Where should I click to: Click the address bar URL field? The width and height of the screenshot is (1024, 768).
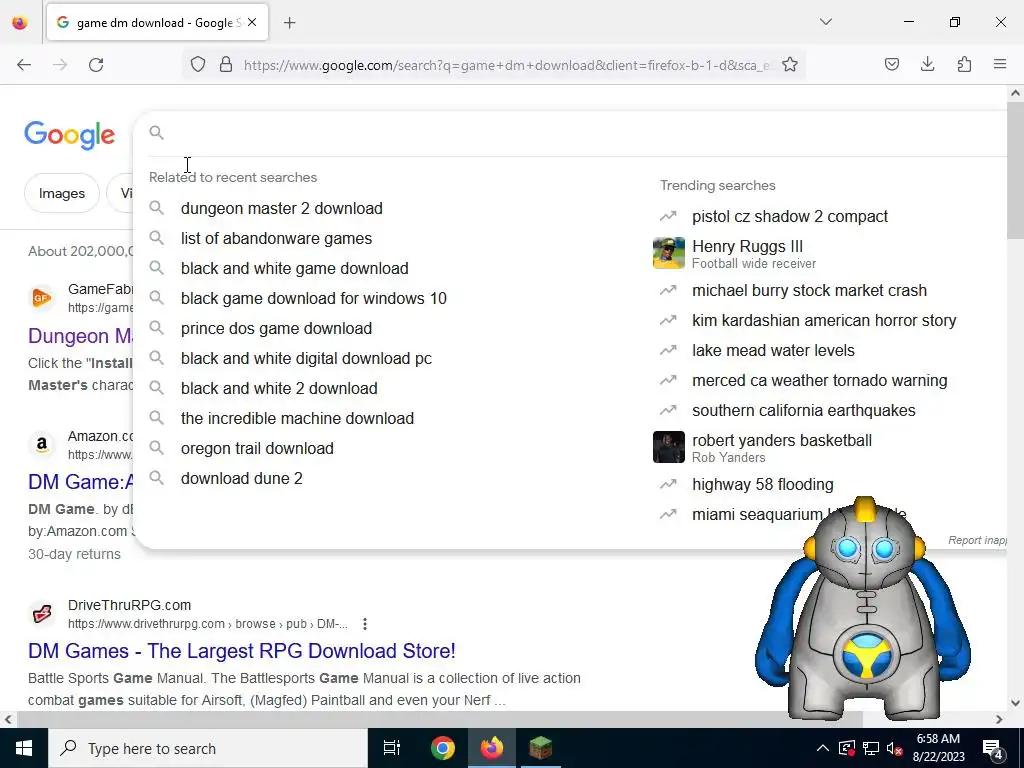click(507, 65)
